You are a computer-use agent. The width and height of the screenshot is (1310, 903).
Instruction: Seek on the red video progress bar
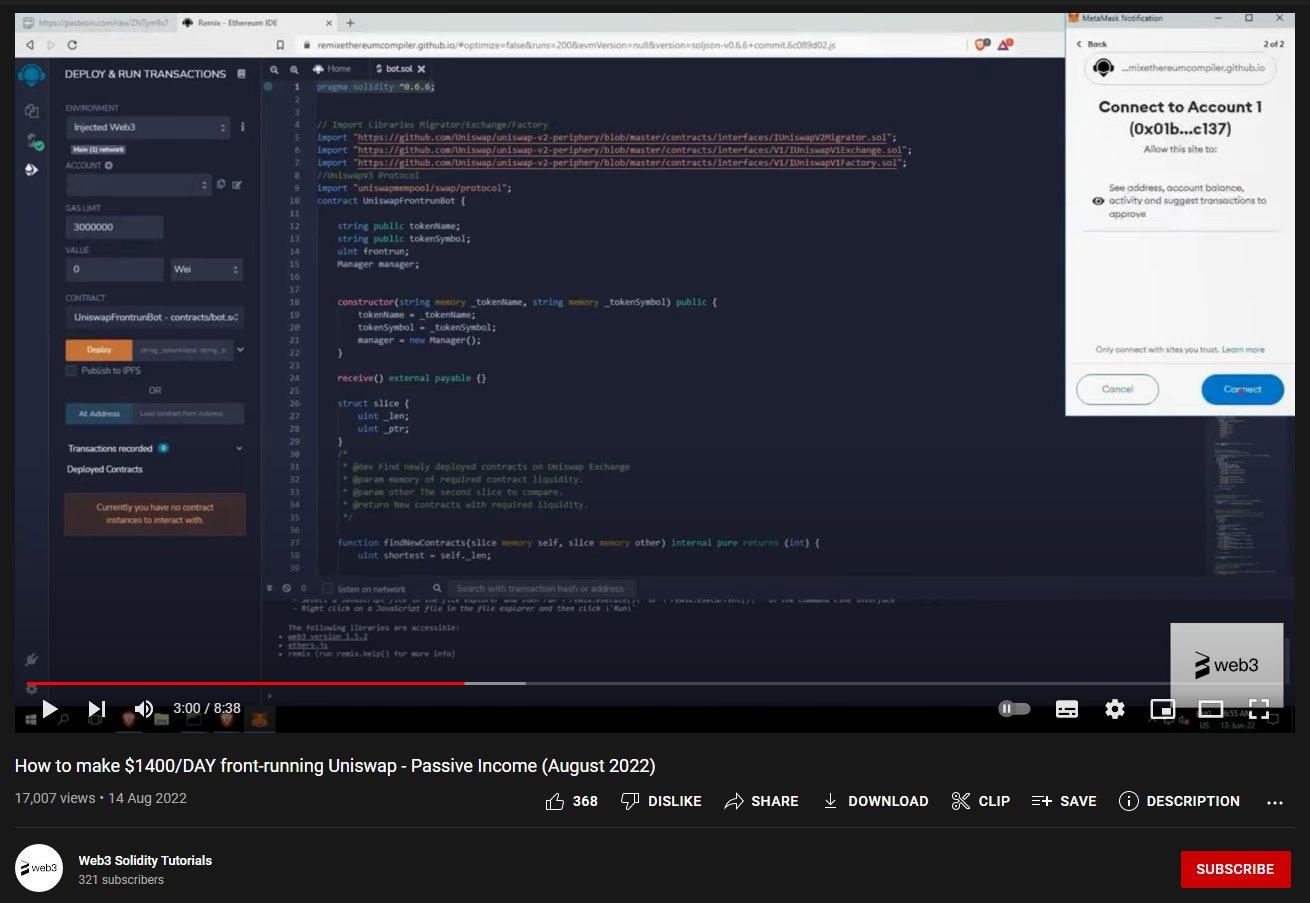(300, 684)
